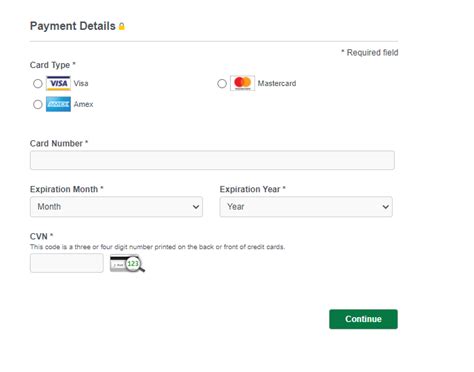
Task: Click the Payment Details heading
Action: click(73, 26)
